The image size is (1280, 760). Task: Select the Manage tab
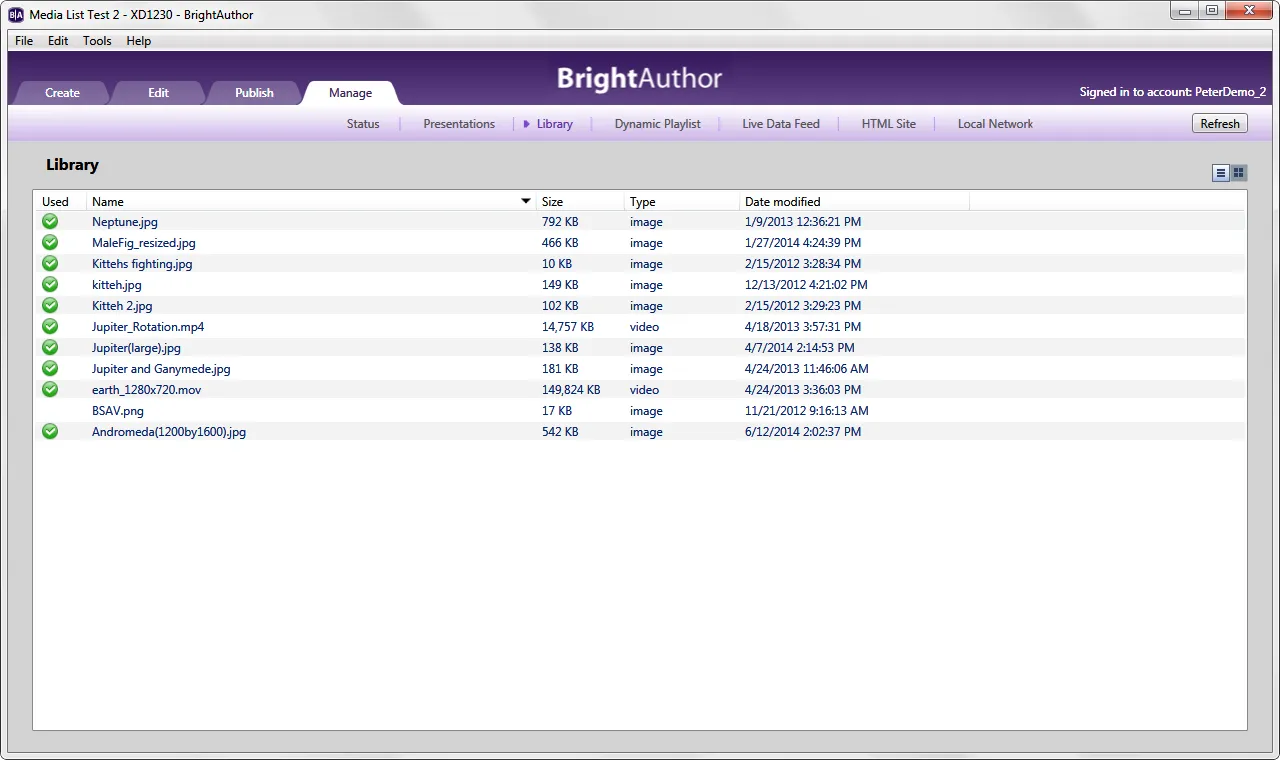[x=350, y=93]
